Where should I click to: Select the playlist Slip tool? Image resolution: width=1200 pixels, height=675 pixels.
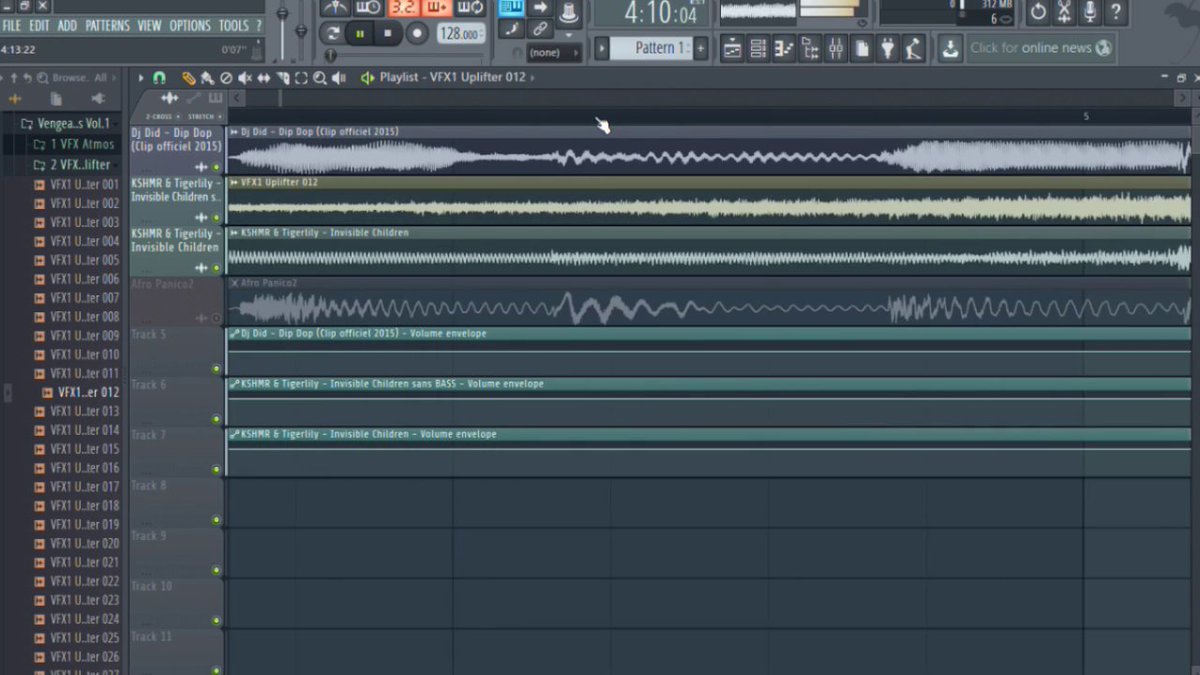pos(264,78)
